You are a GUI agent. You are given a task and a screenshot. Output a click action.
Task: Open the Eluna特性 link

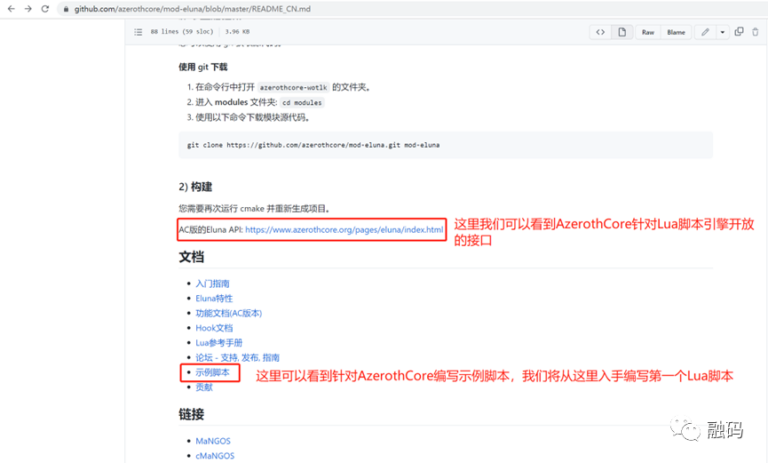point(213,298)
